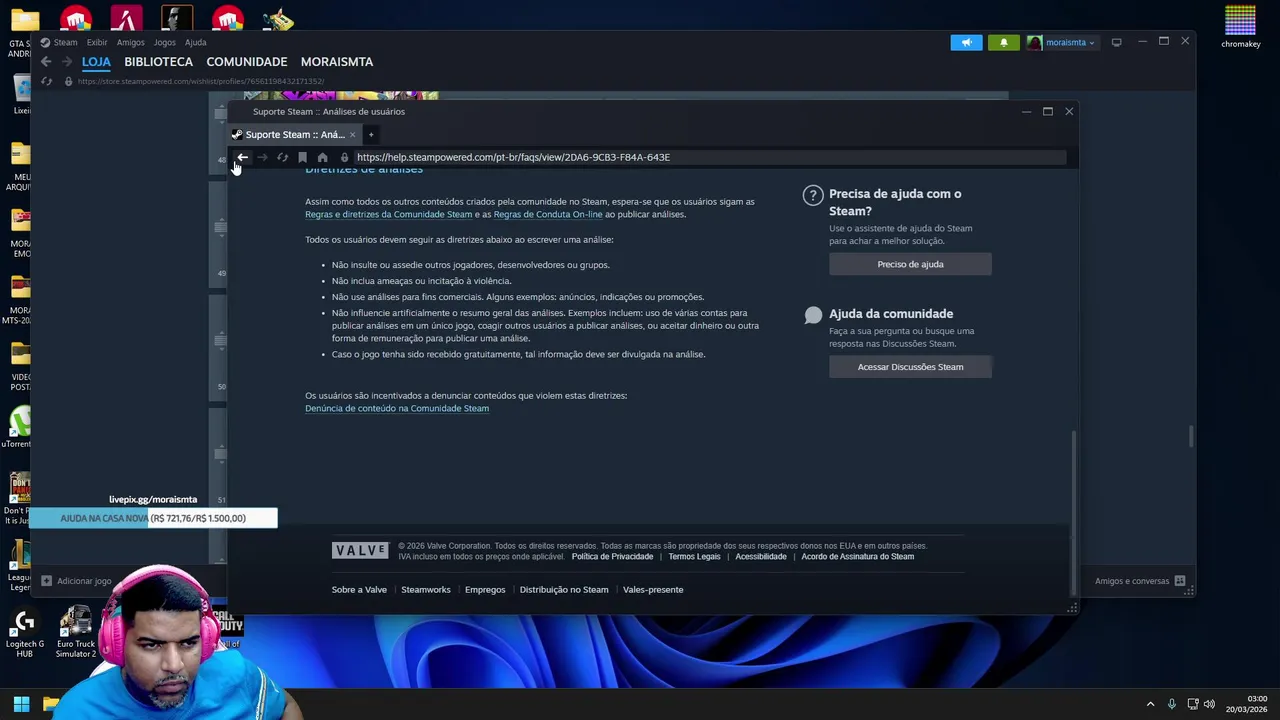
Task: Go to home page in popup browser
Action: [x=322, y=157]
